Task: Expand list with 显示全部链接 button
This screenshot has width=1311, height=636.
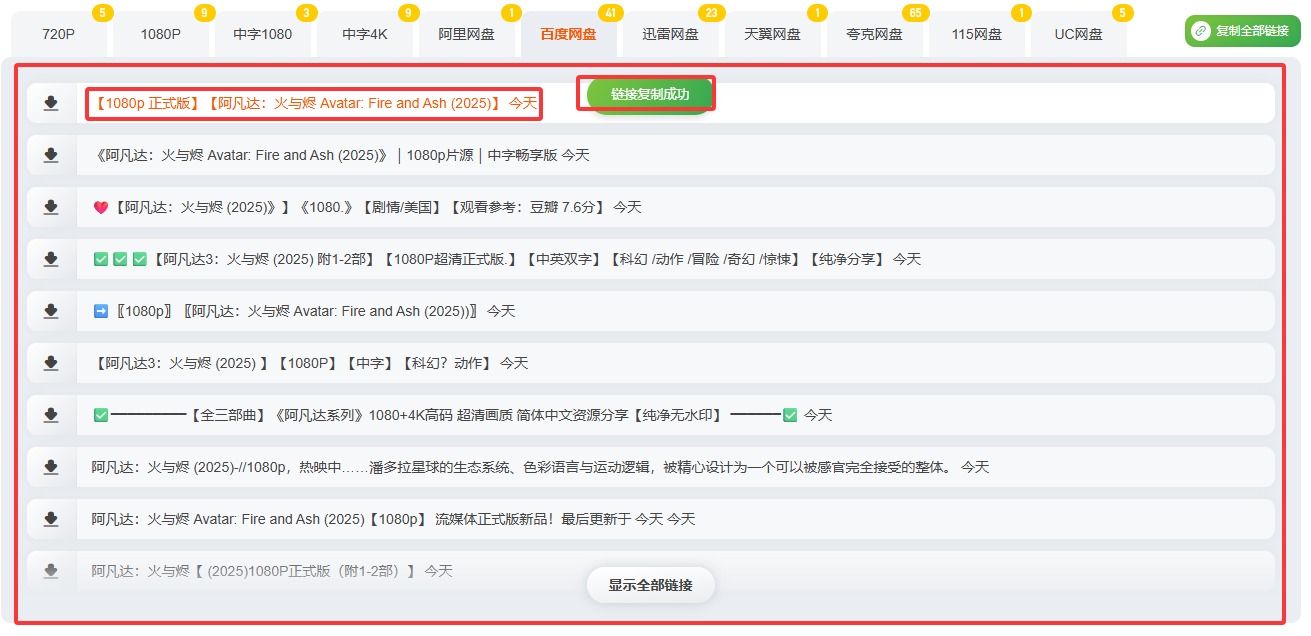Action: (650, 585)
